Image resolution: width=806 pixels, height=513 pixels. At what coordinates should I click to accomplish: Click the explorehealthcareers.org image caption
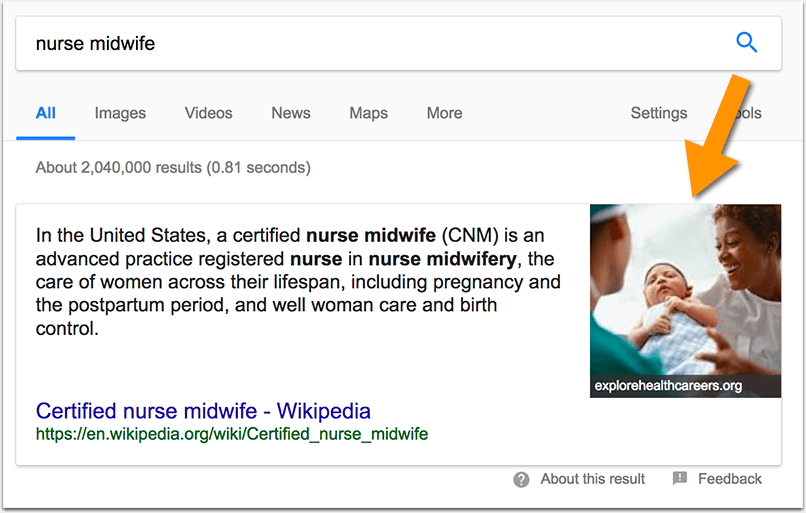click(668, 385)
